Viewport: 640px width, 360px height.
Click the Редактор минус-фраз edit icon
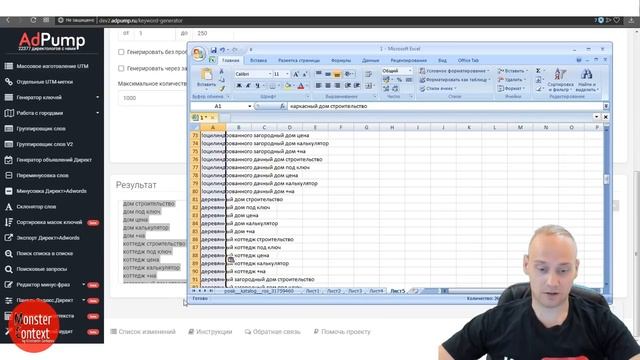point(9,285)
